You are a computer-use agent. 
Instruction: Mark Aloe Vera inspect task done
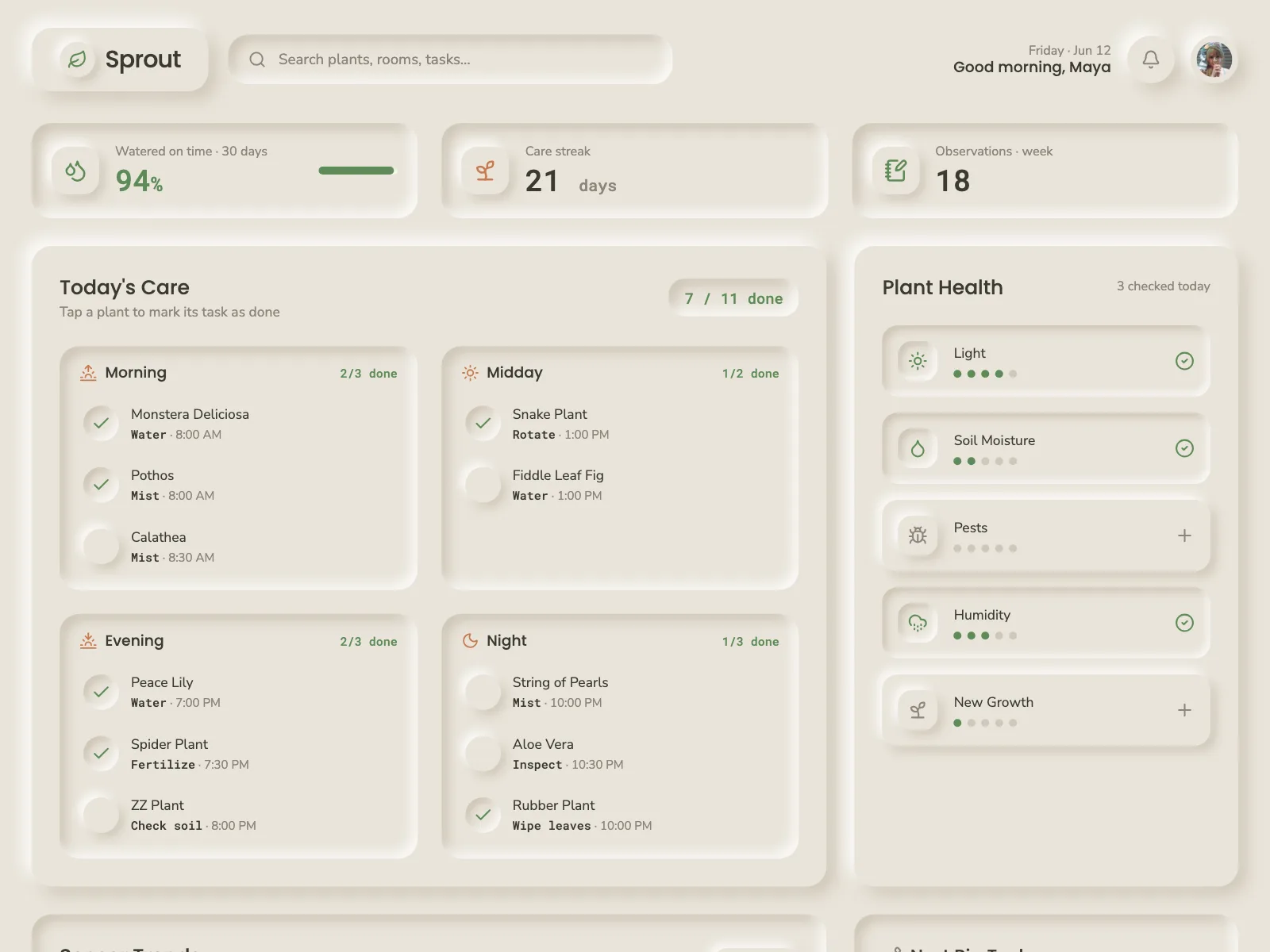(483, 754)
